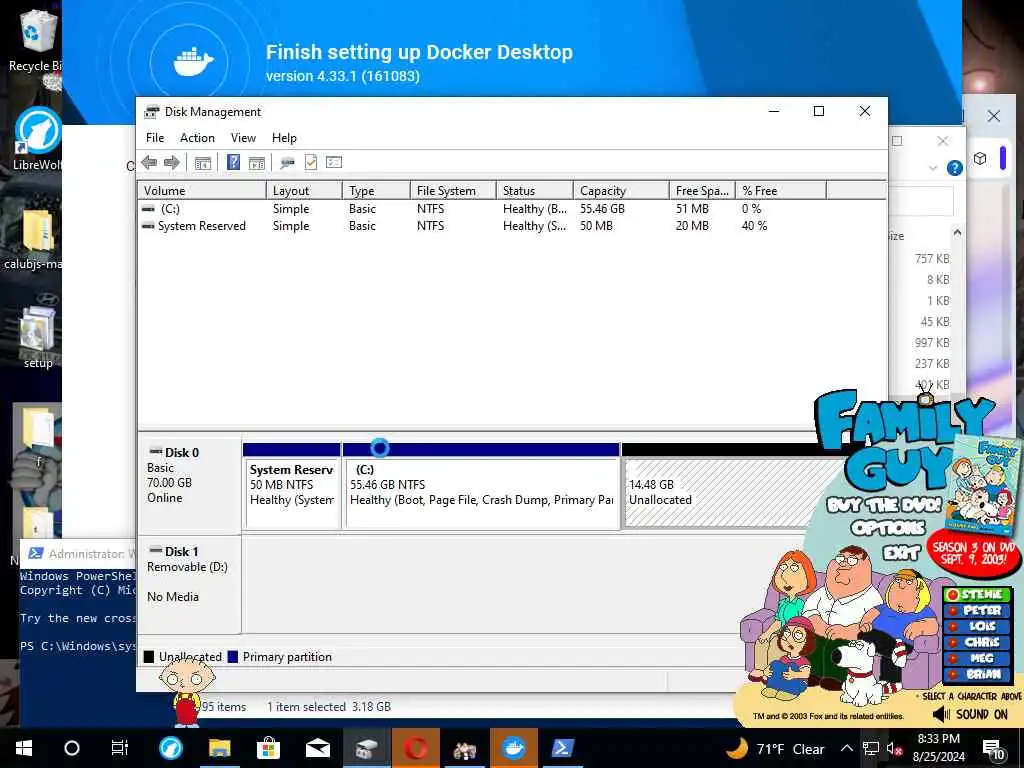Click the black Unallocated legend swatch
This screenshot has height=768, width=1024.
pos(149,657)
